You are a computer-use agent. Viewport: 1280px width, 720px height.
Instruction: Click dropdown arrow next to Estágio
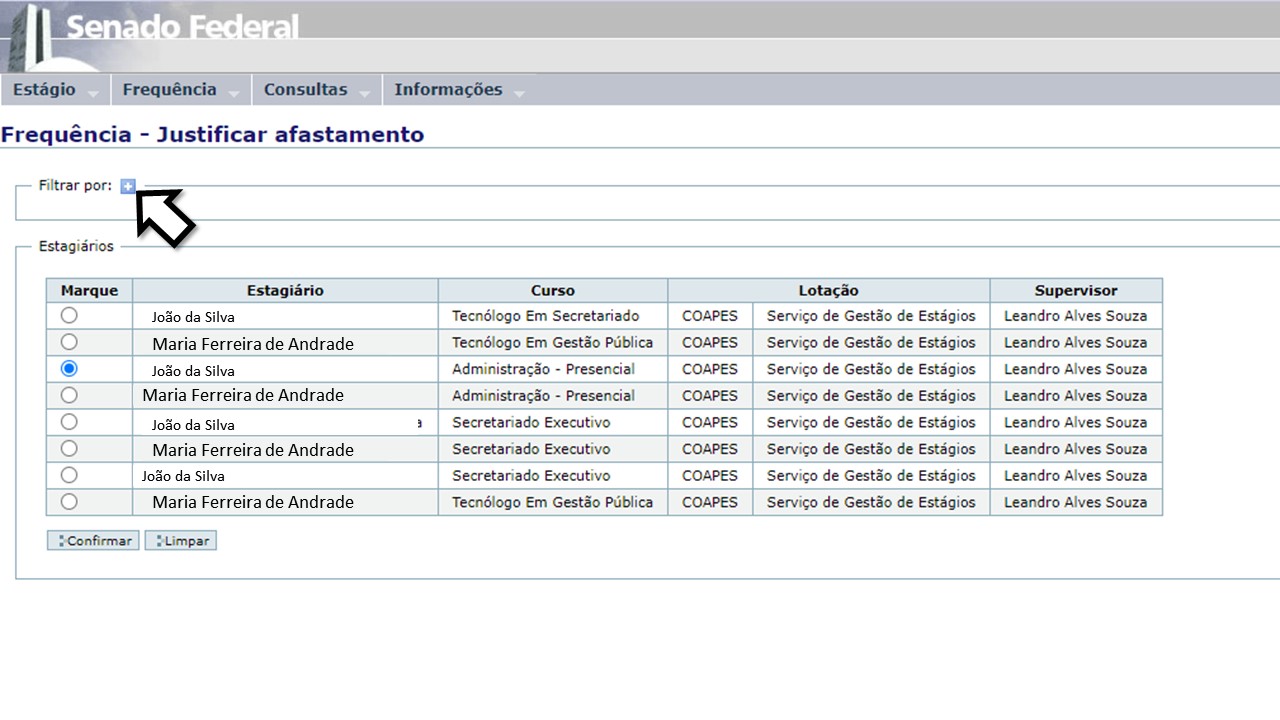93,93
